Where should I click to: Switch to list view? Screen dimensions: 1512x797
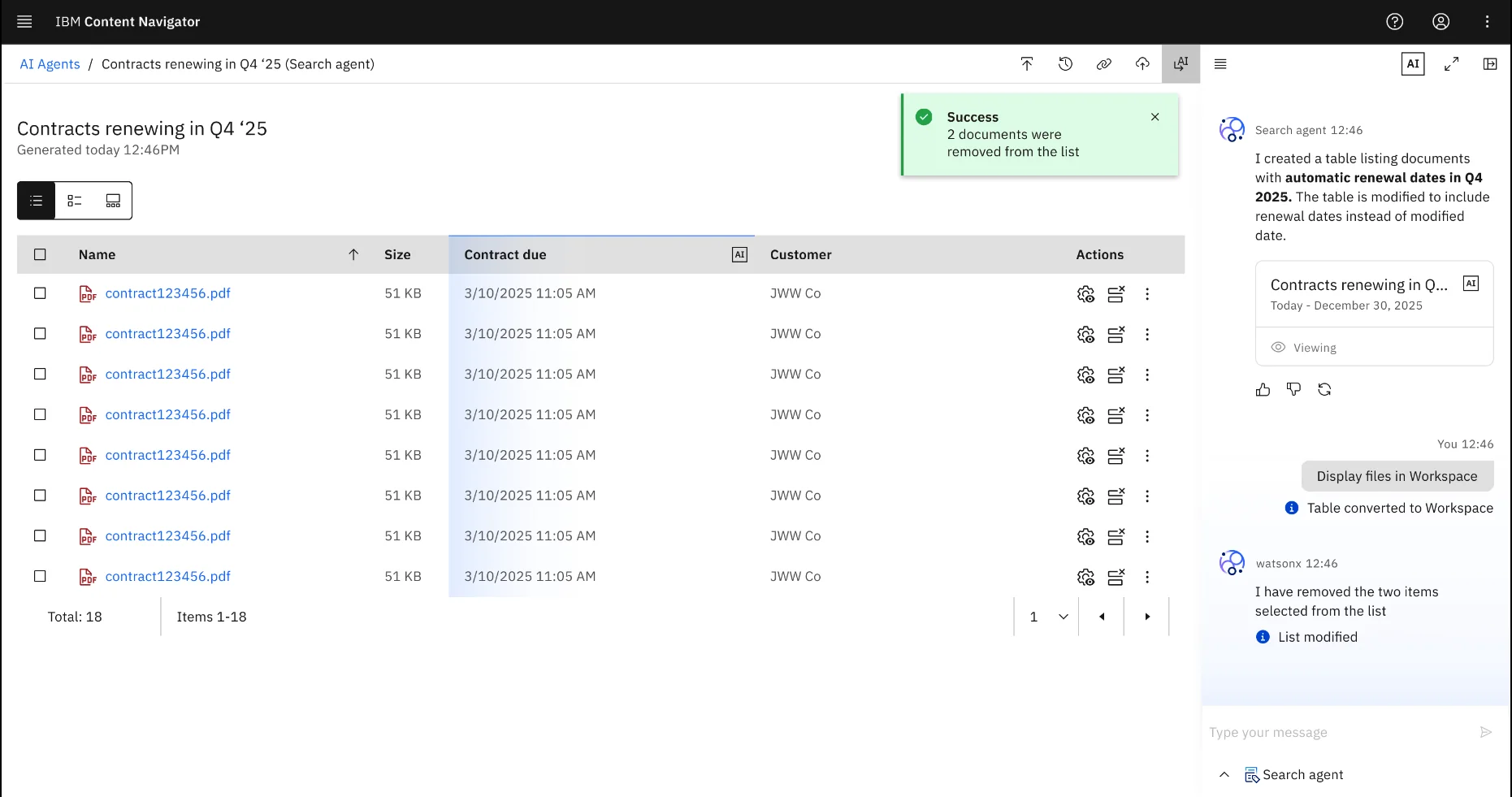pyautogui.click(x=37, y=201)
